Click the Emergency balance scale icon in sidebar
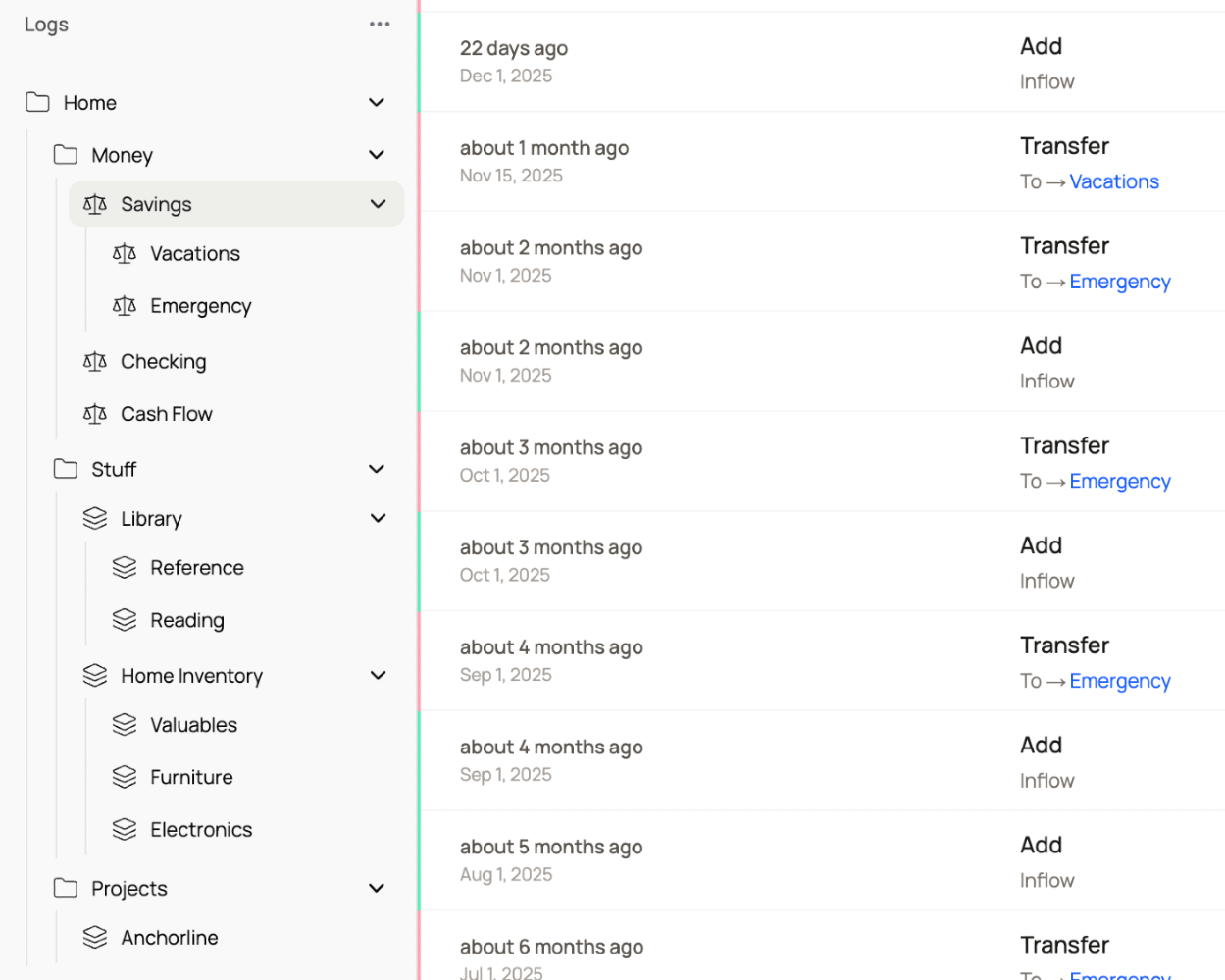The image size is (1225, 980). point(125,306)
